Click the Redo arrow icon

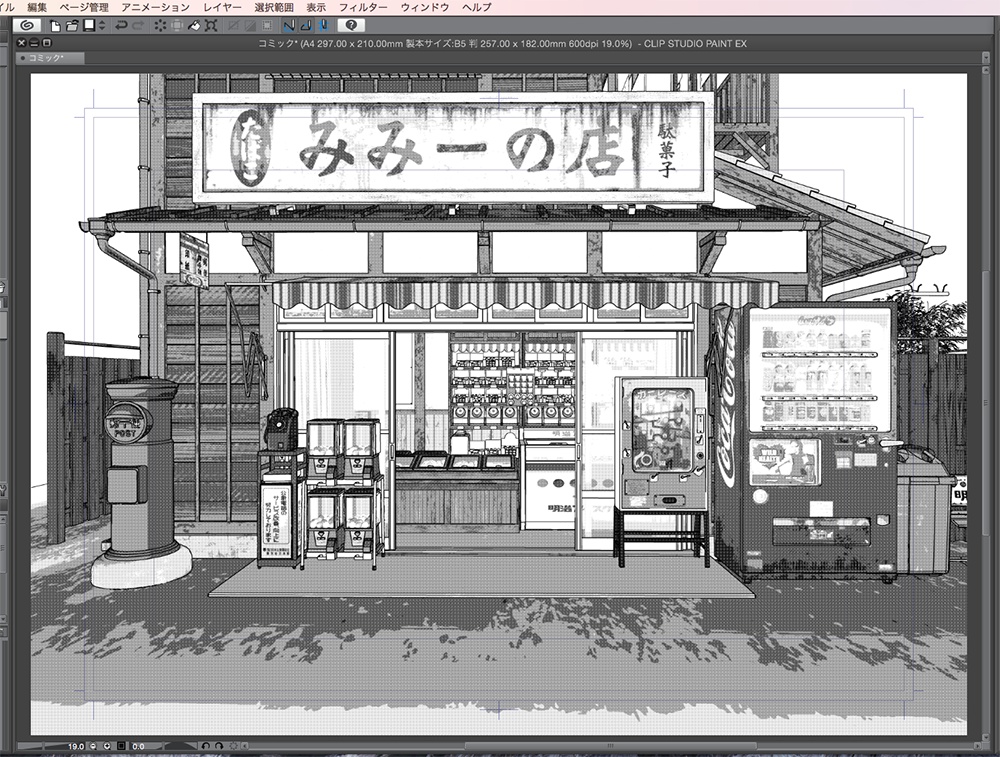point(138,27)
